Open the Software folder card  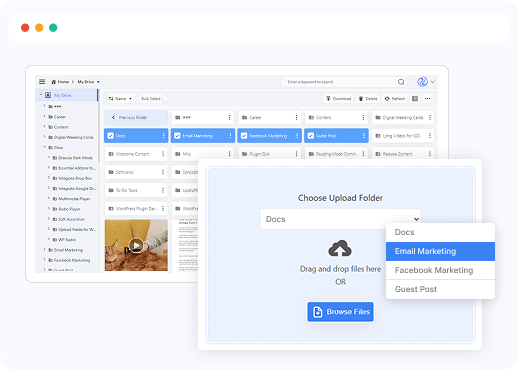136,172
